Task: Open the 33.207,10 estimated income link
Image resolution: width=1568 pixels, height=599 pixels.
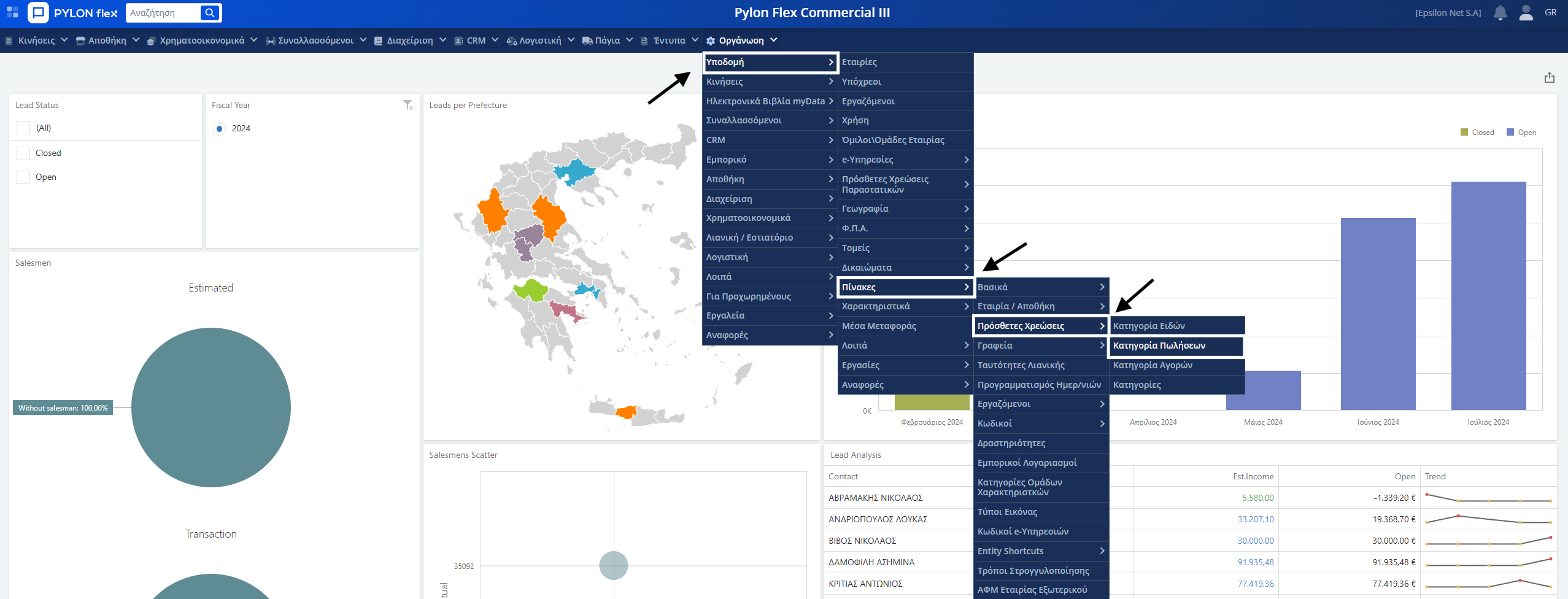Action: [x=1256, y=519]
